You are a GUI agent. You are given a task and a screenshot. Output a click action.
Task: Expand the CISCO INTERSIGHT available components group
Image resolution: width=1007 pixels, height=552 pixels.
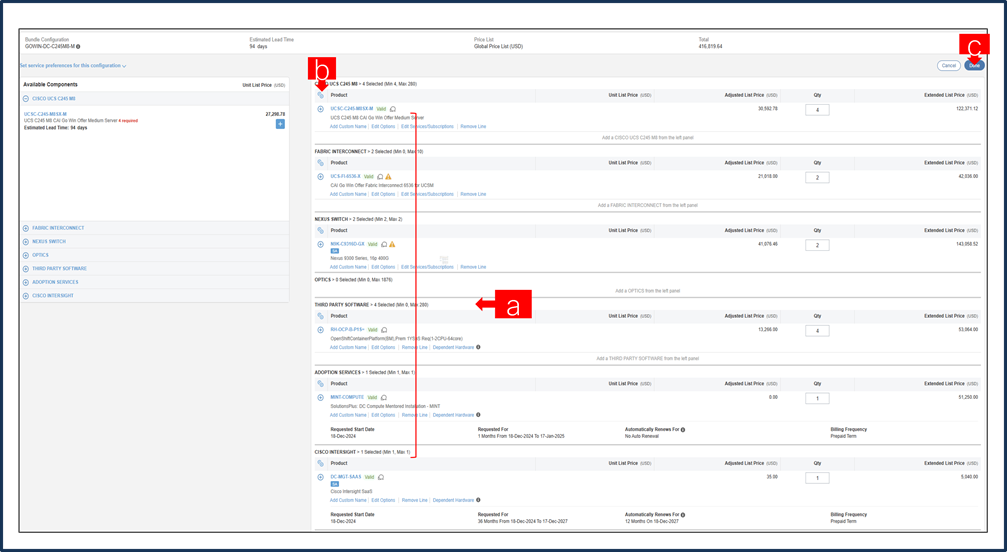[x=26, y=296]
